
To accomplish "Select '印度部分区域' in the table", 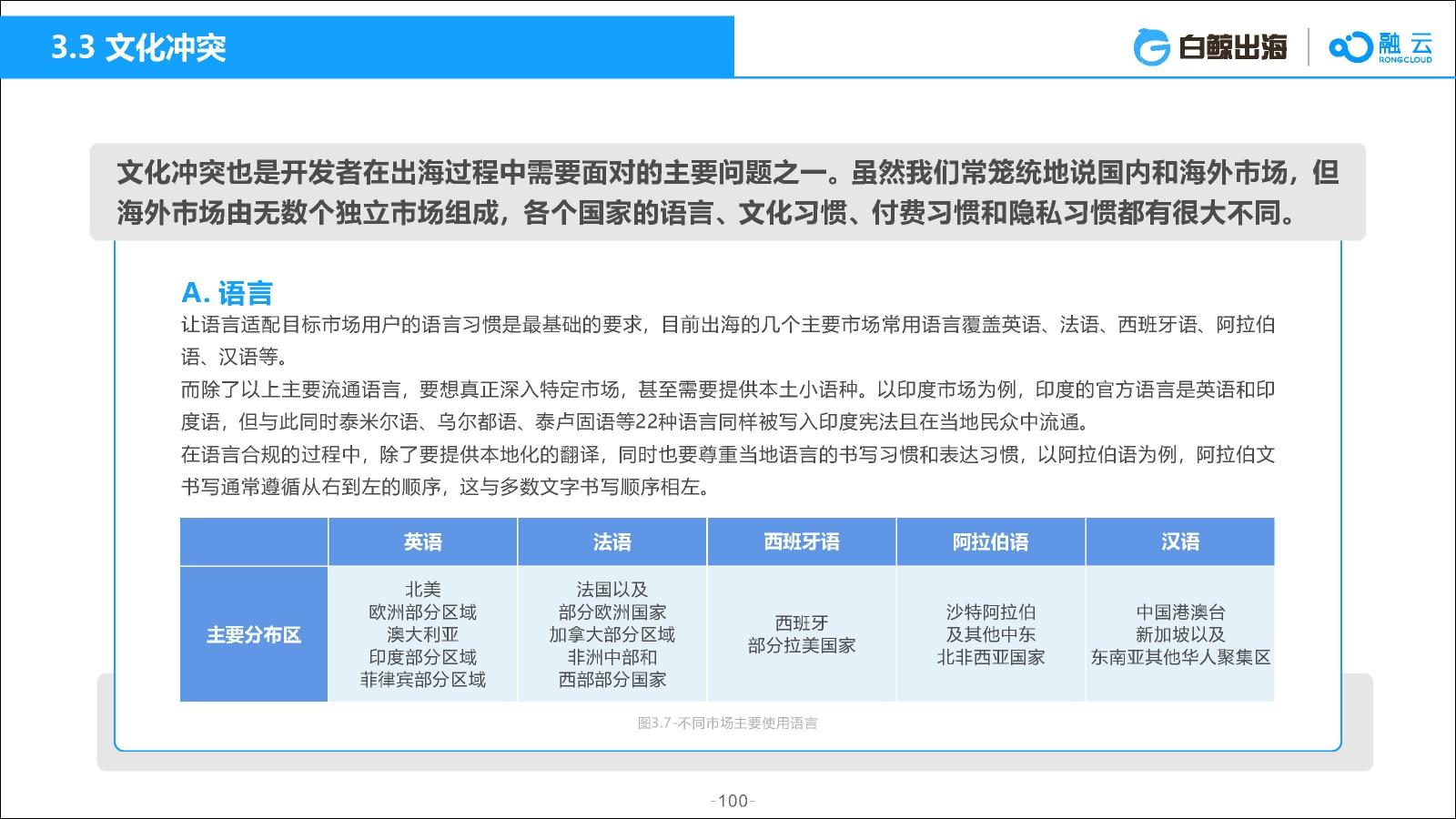I will tap(423, 657).
